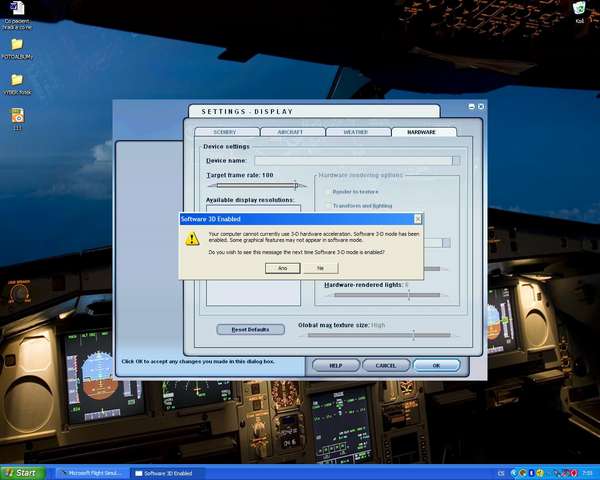Open the FOTO ALBUM desktop folder
600x480 pixels.
[17, 49]
